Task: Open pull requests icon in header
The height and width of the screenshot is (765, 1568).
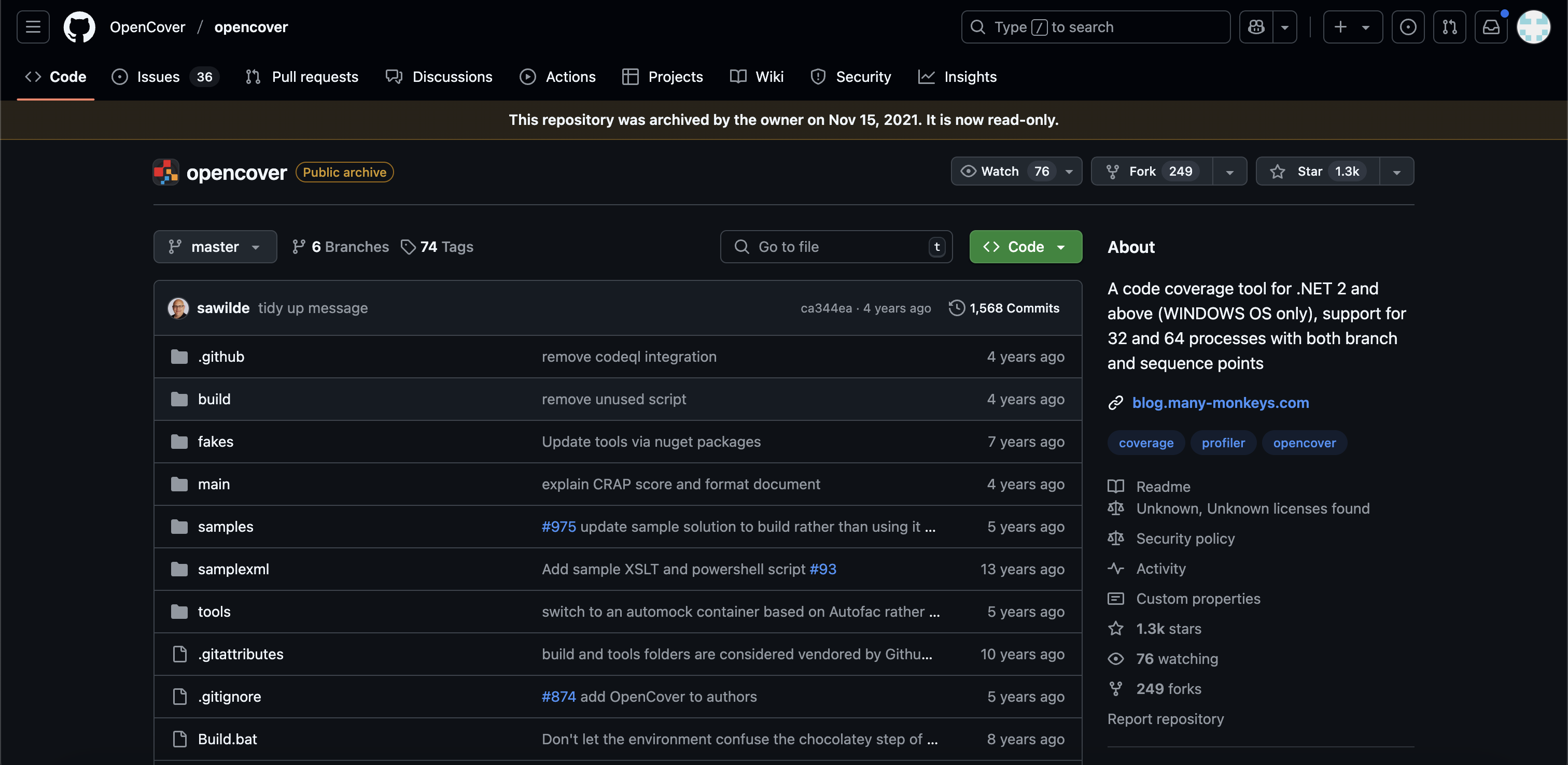Action: tap(1449, 27)
